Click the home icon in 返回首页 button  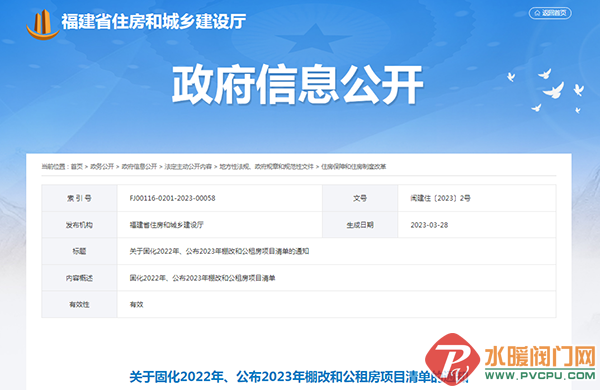[x=537, y=13]
